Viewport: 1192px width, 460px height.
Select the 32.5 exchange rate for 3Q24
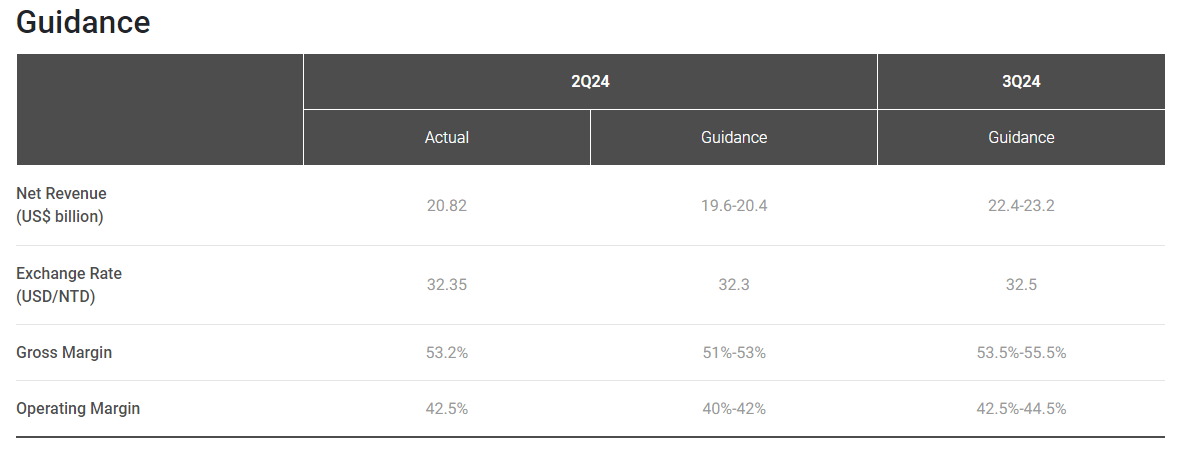(x=1021, y=285)
